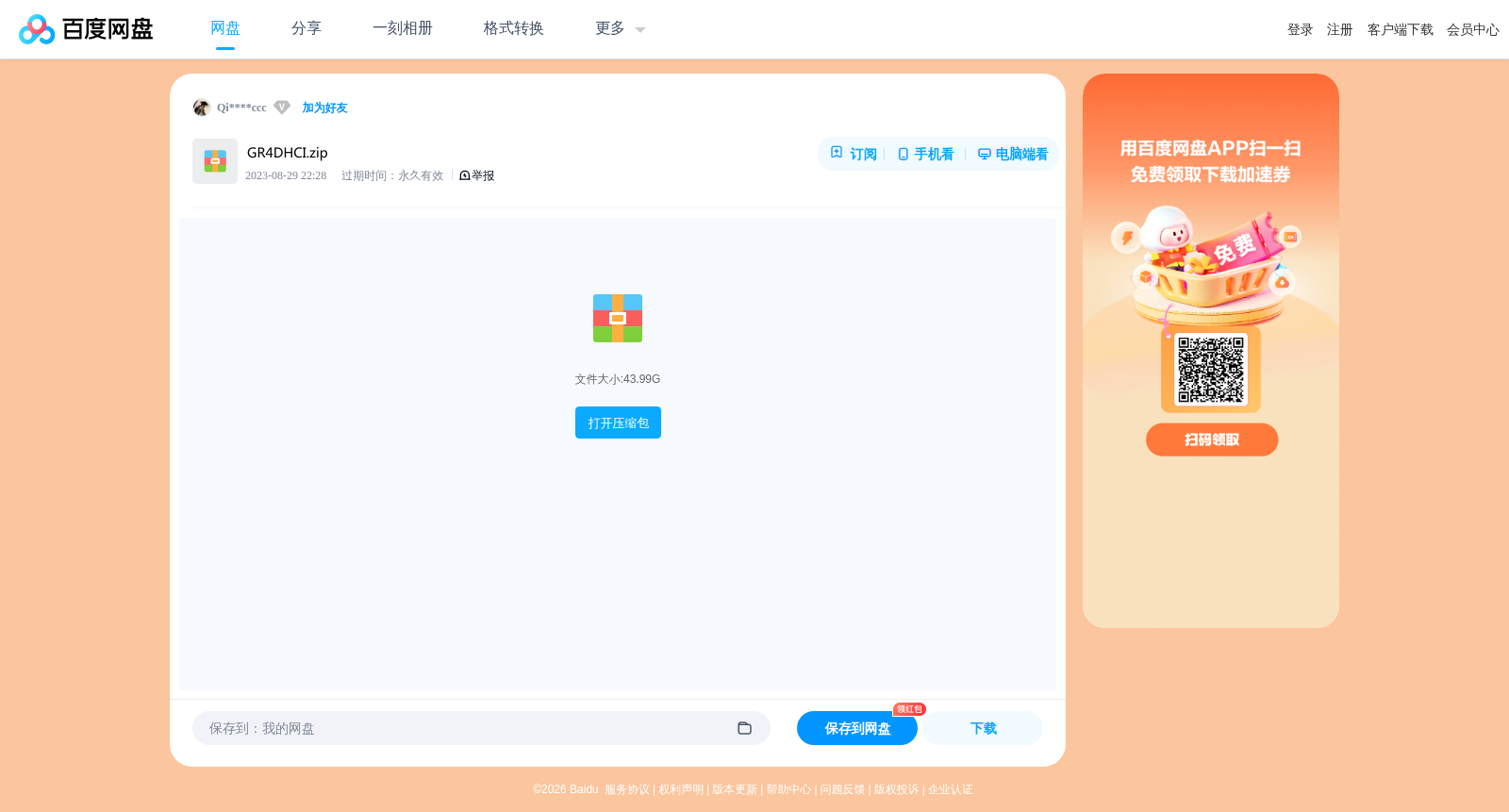The image size is (1509, 812).
Task: Click the 过期时间：永久有效 text
Action: pos(392,175)
